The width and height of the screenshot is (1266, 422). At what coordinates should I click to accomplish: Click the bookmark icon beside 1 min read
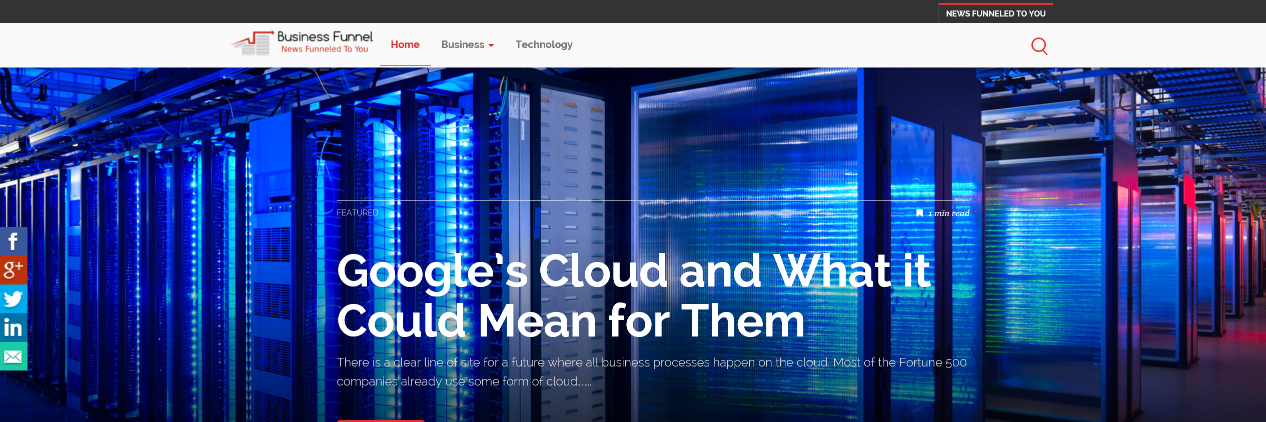point(919,213)
